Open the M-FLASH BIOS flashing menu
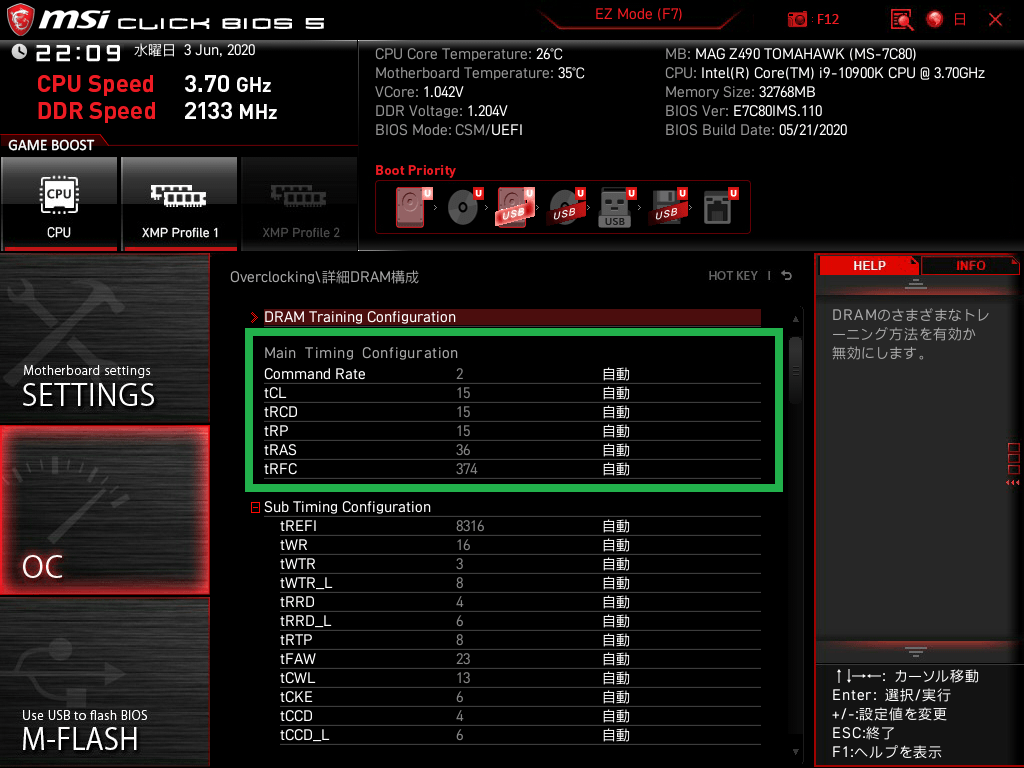 104,682
